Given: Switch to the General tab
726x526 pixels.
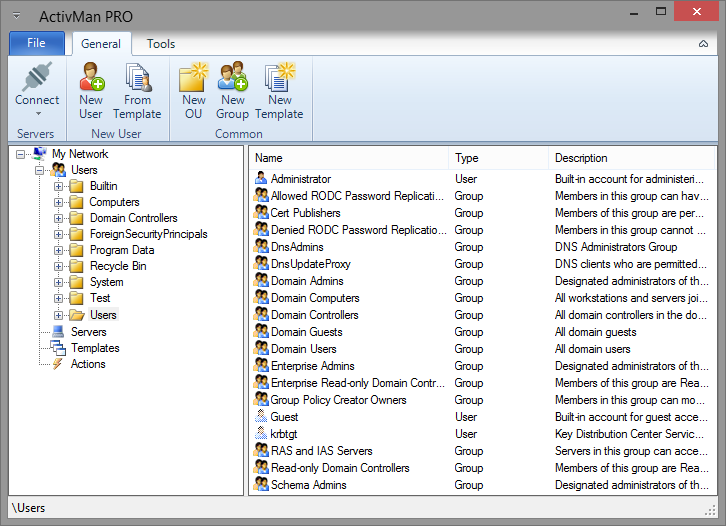Looking at the screenshot, I should click(101, 44).
